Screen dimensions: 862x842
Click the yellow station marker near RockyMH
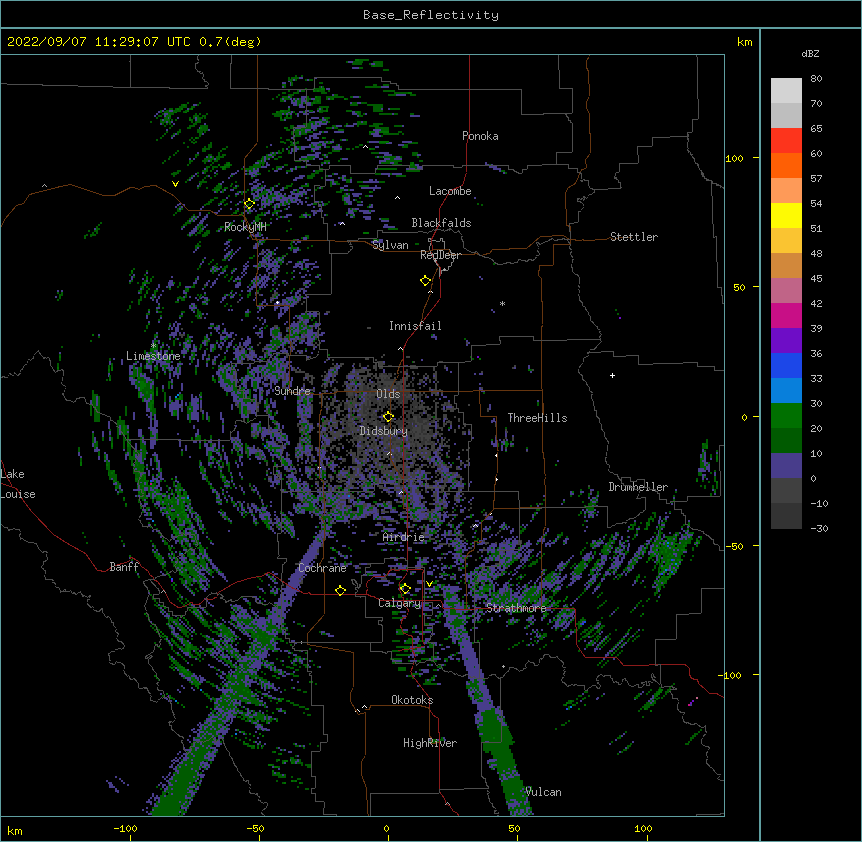coord(249,204)
